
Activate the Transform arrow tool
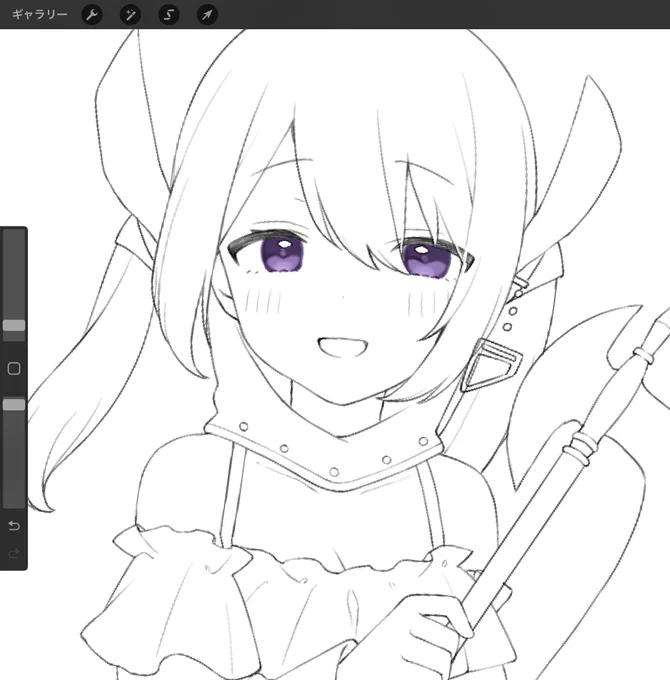[x=207, y=15]
